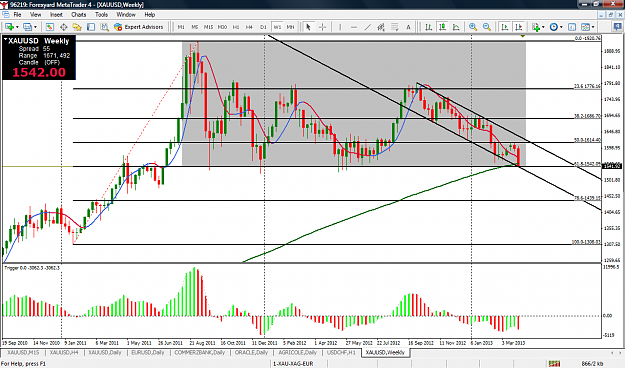625x368 pixels.
Task: Toggle the Terminal panel icon
Action: (x=91, y=27)
